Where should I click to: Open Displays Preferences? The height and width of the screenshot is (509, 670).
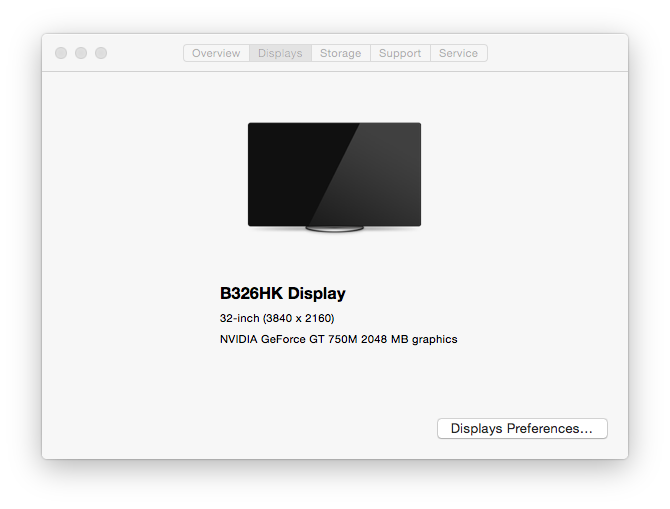tap(522, 428)
